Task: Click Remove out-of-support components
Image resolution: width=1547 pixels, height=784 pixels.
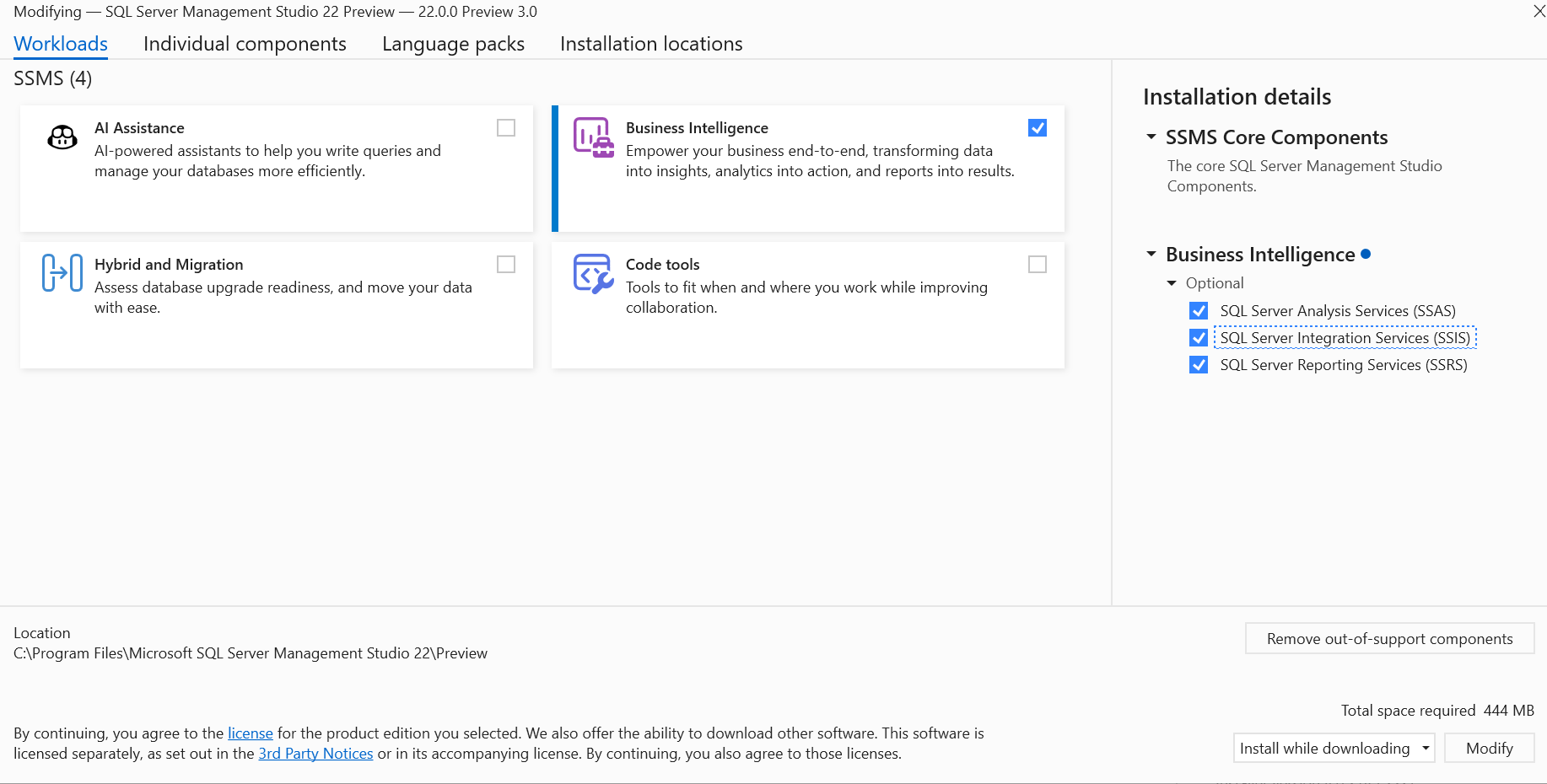Action: click(x=1389, y=638)
